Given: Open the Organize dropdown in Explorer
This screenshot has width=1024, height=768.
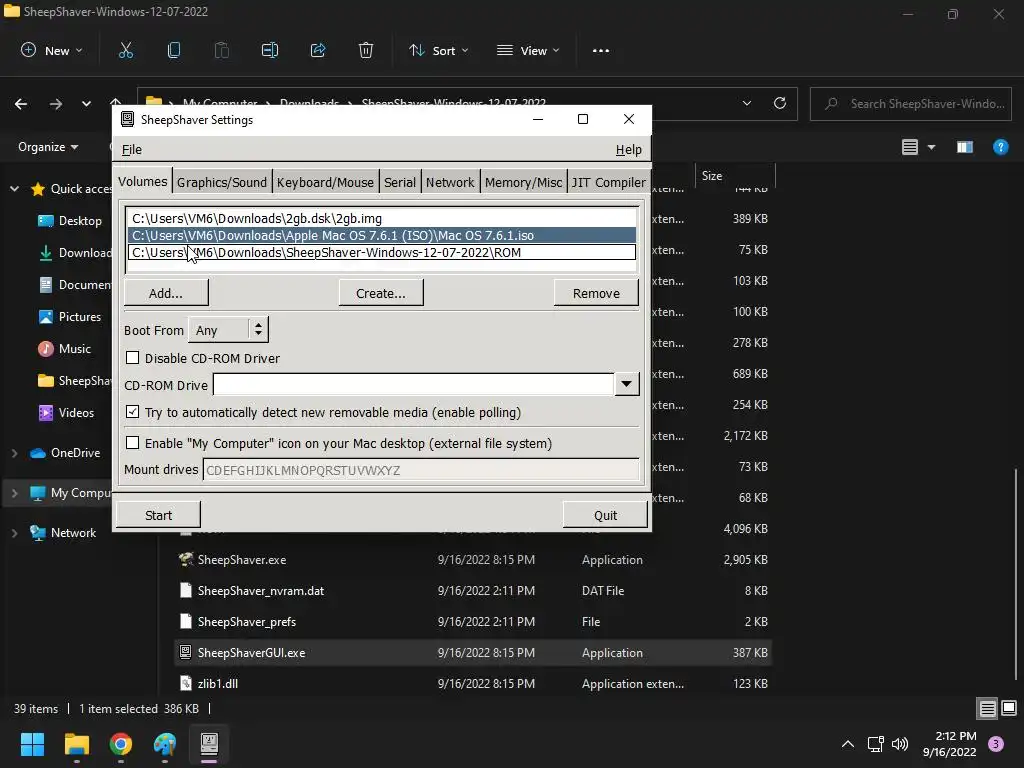Looking at the screenshot, I should 48,147.
